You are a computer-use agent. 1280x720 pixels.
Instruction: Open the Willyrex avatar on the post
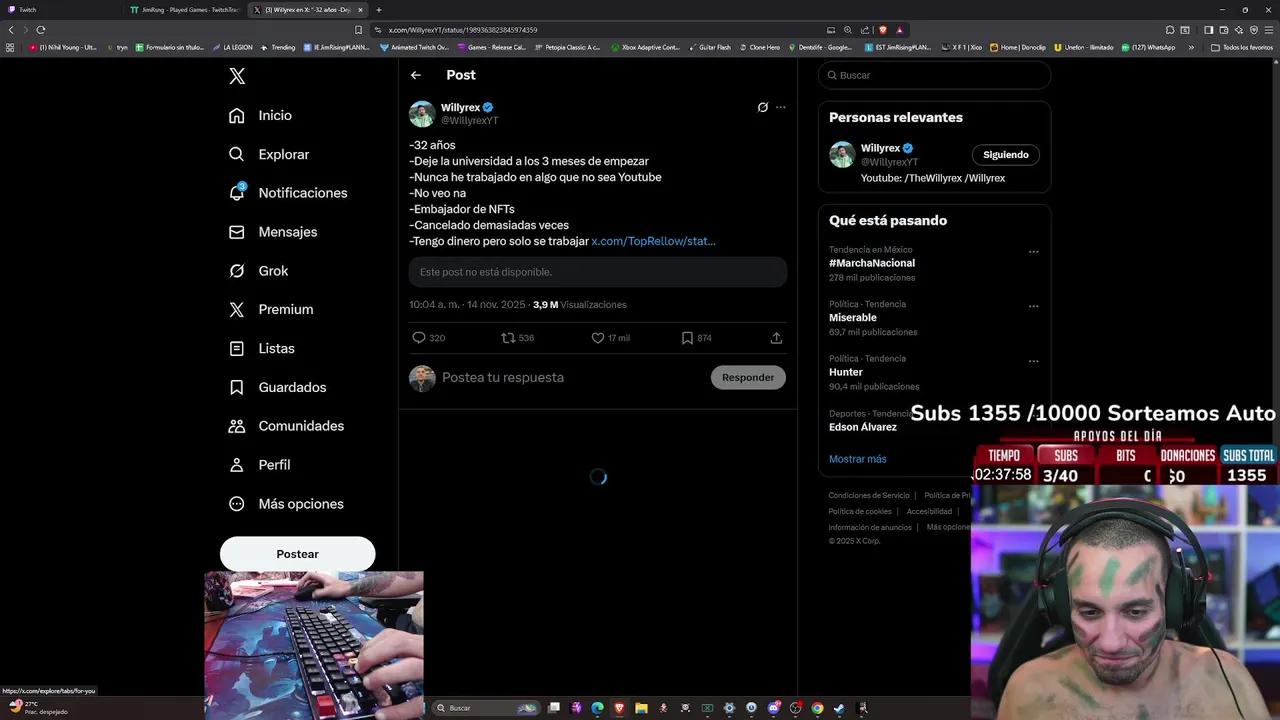[x=422, y=114]
